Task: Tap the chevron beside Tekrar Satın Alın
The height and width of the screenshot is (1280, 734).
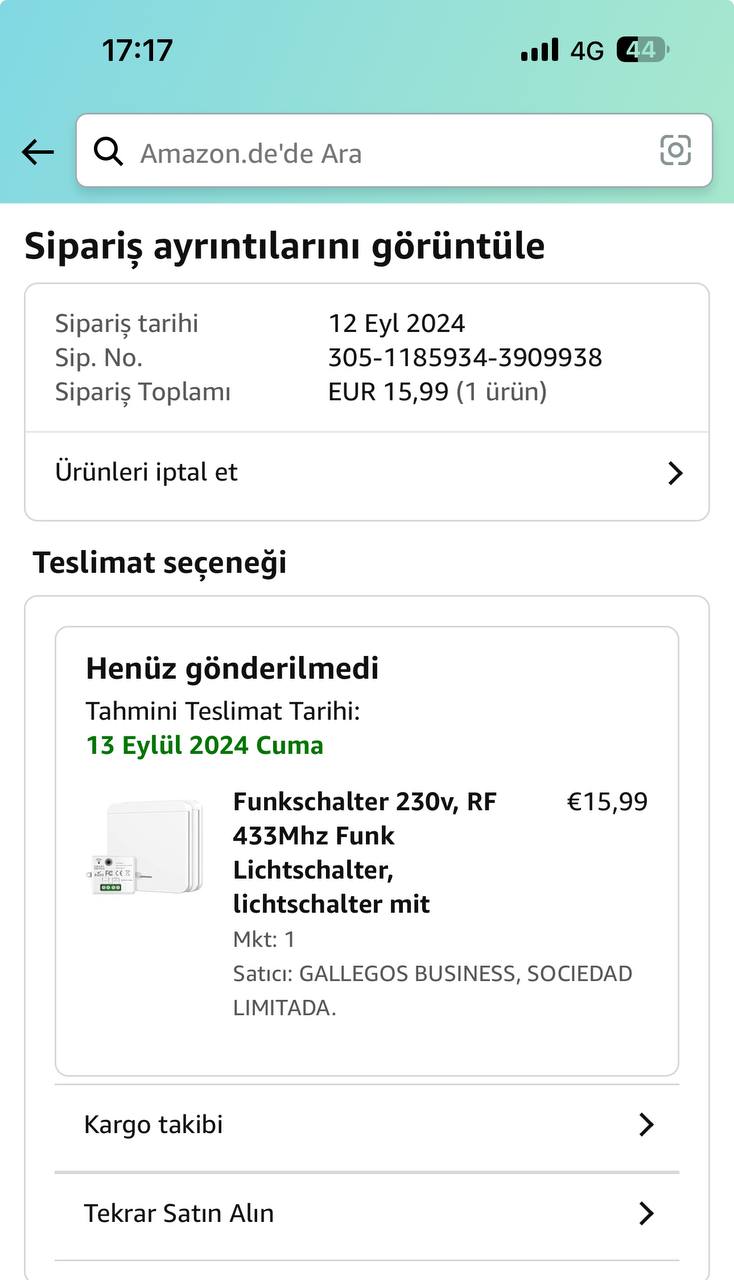Action: click(646, 1213)
